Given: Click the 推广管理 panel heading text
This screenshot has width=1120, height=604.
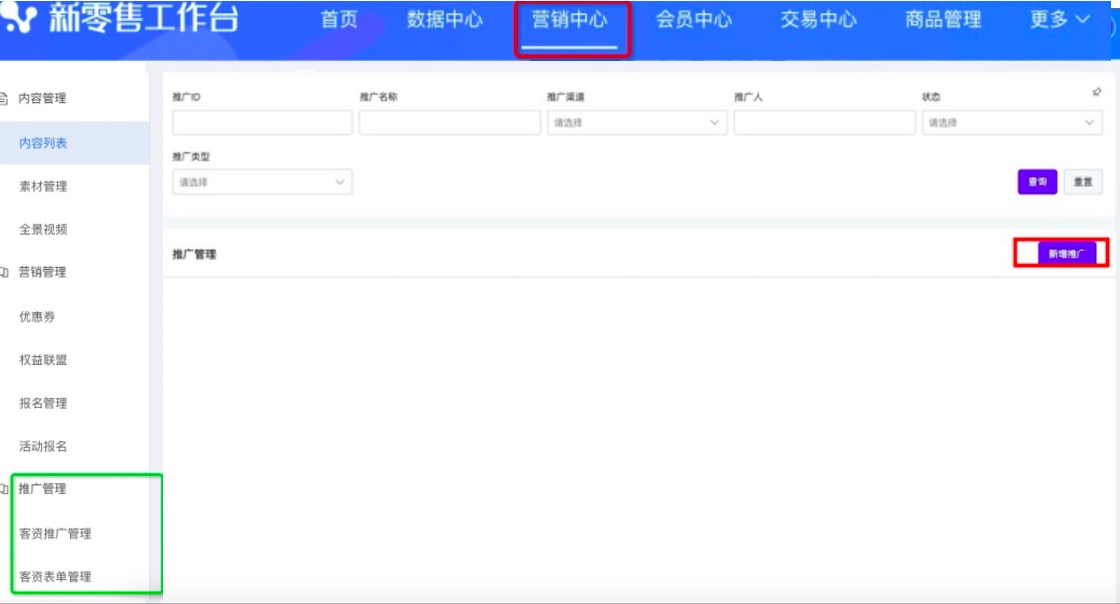Looking at the screenshot, I should click(x=194, y=254).
